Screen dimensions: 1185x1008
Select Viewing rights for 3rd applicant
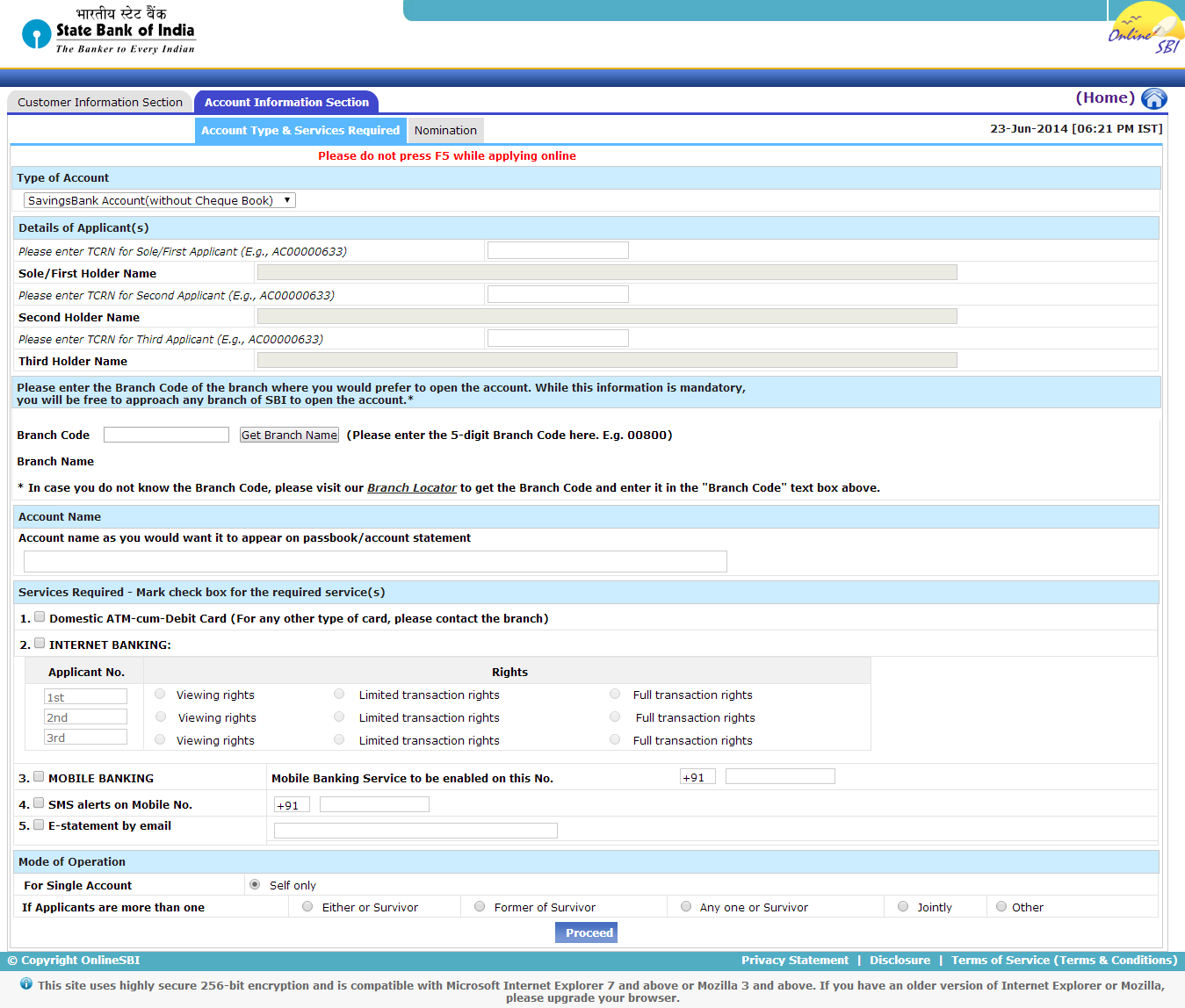pyautogui.click(x=160, y=739)
